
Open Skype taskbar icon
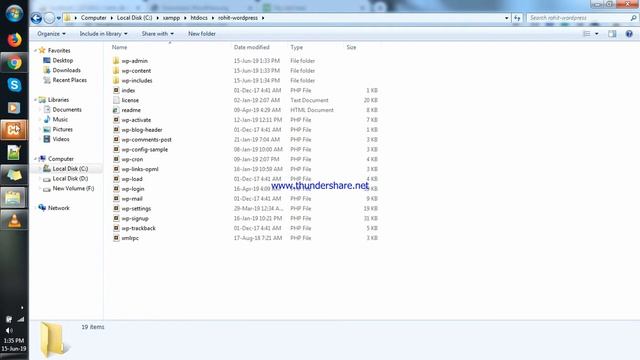(14, 85)
